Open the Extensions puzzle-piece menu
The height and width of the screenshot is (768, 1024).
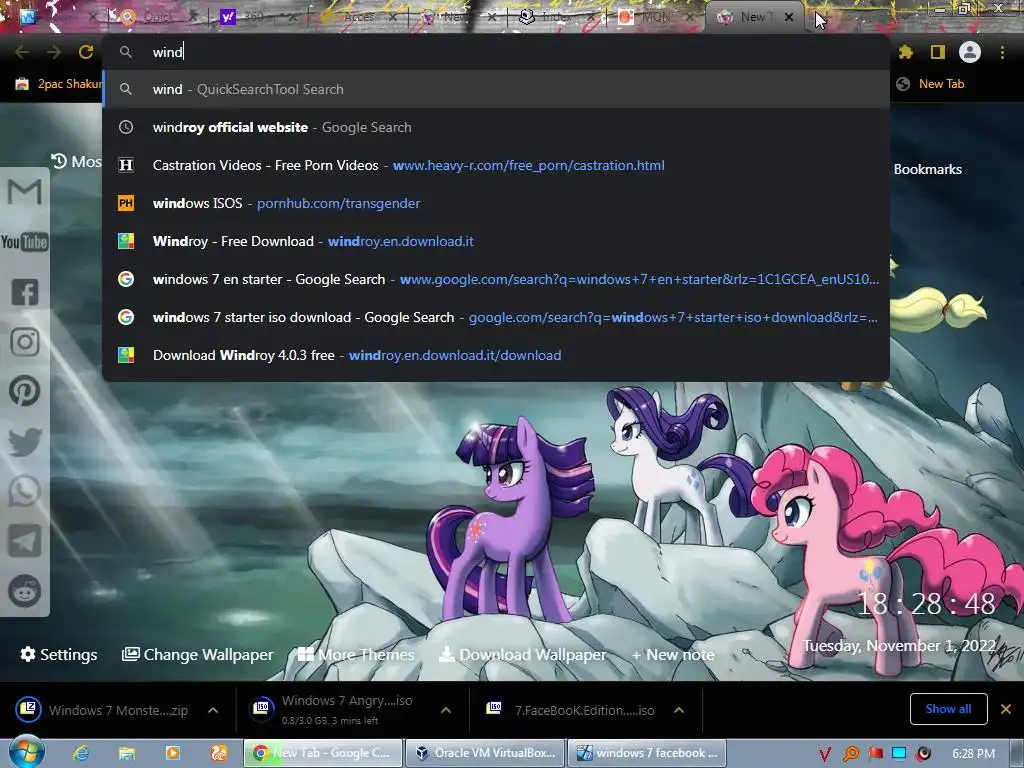coord(905,52)
